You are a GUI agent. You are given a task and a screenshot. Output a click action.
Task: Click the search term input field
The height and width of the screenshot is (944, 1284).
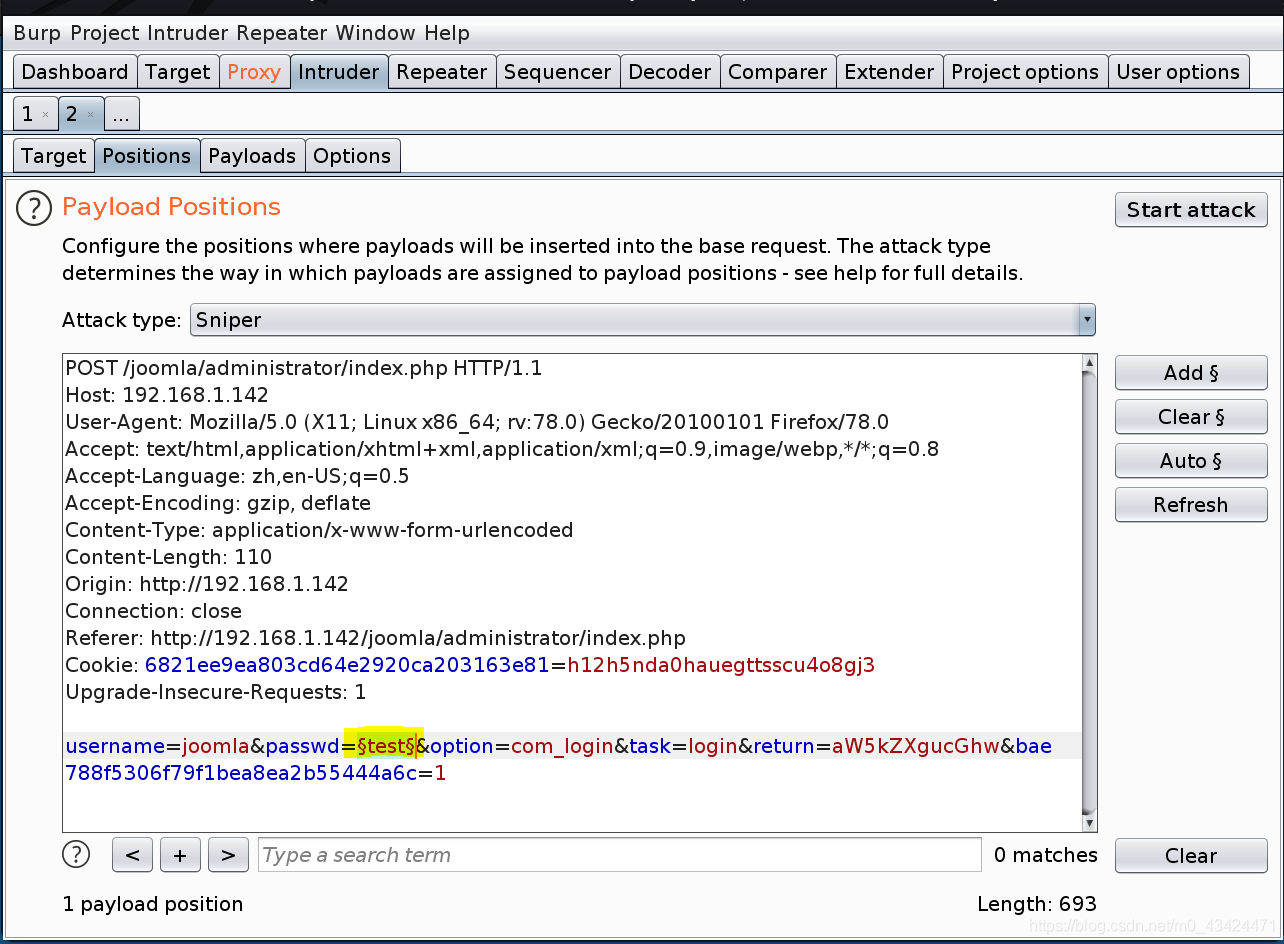pyautogui.click(x=619, y=855)
